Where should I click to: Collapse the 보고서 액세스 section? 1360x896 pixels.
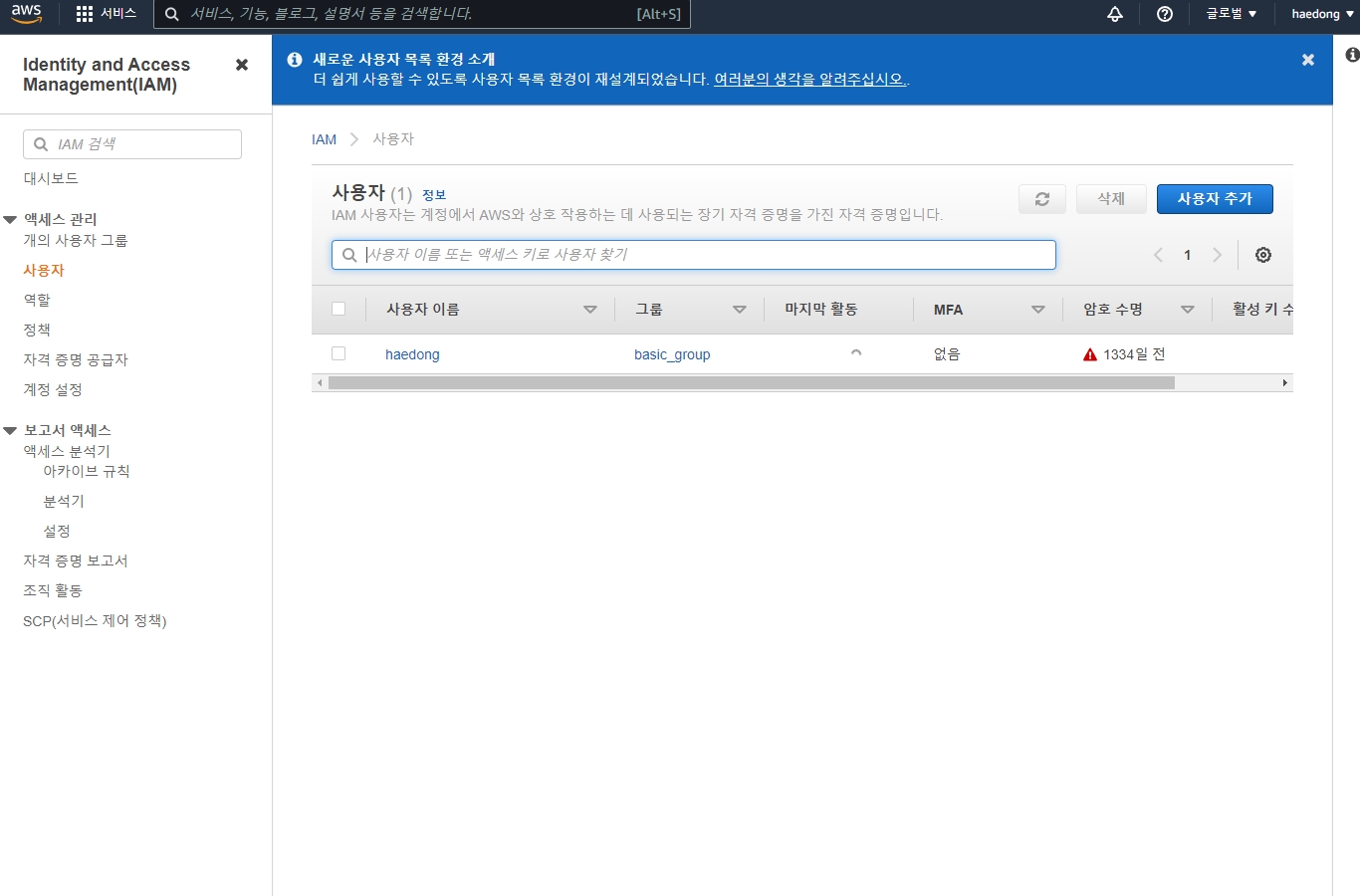coord(11,431)
